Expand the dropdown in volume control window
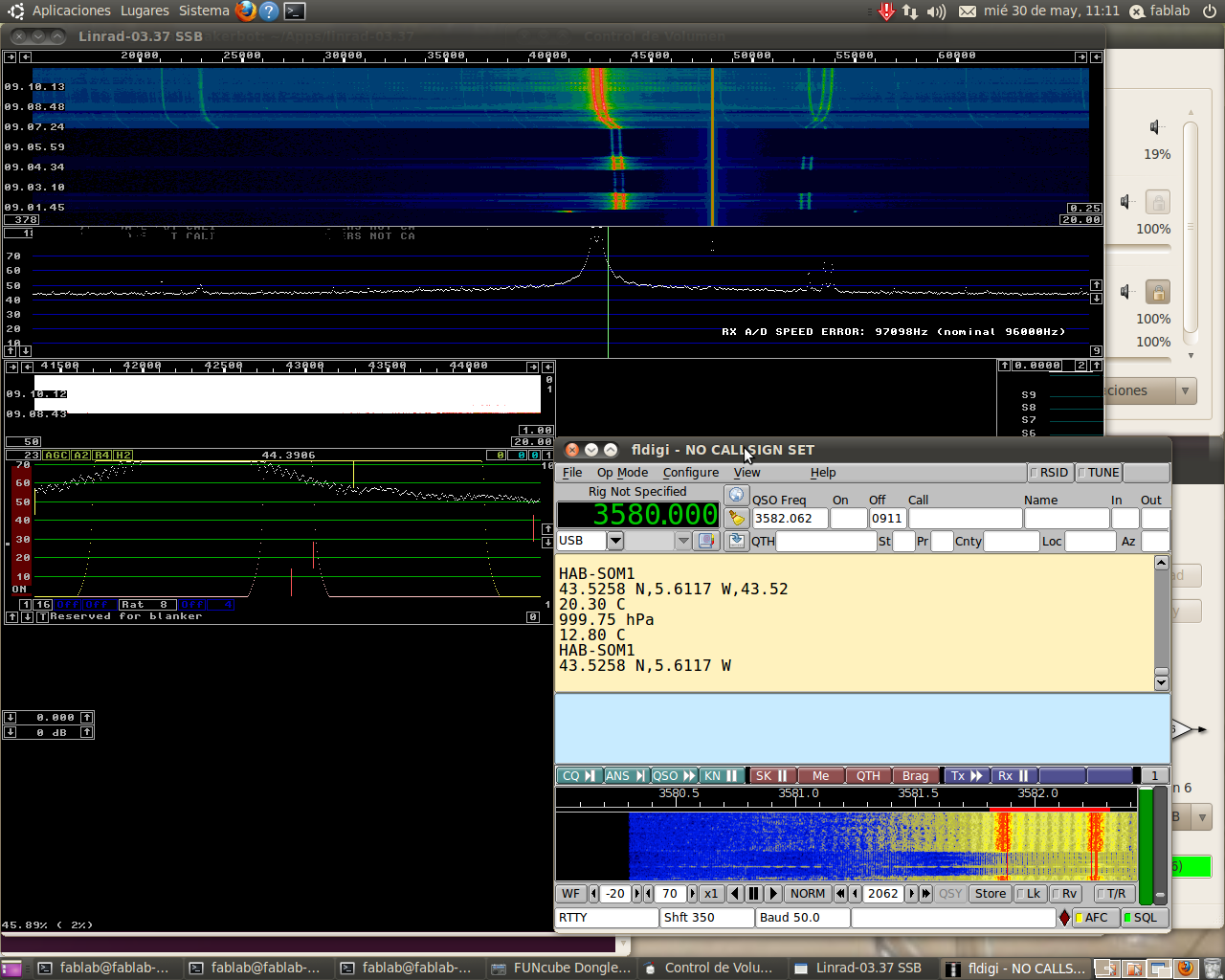This screenshot has height=980, width=1225. (x=1185, y=391)
